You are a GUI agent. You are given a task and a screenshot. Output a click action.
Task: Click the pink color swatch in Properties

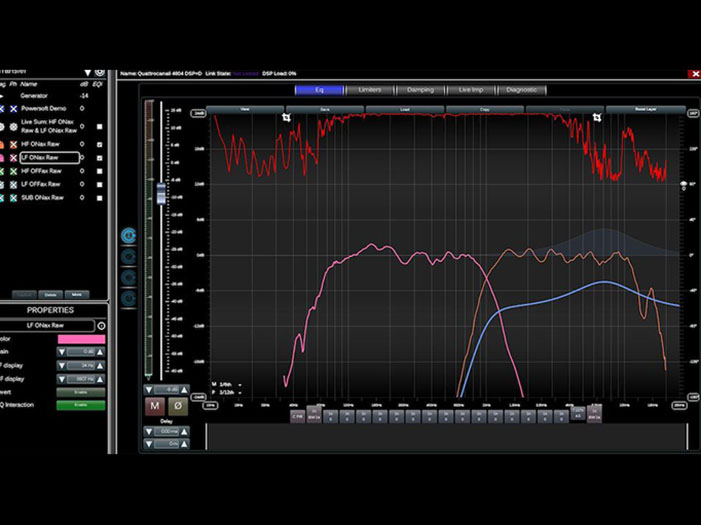coord(81,339)
